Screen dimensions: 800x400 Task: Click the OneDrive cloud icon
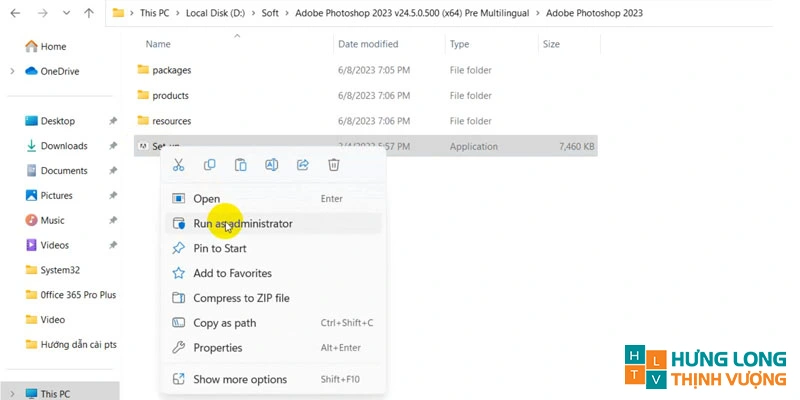tap(31, 71)
